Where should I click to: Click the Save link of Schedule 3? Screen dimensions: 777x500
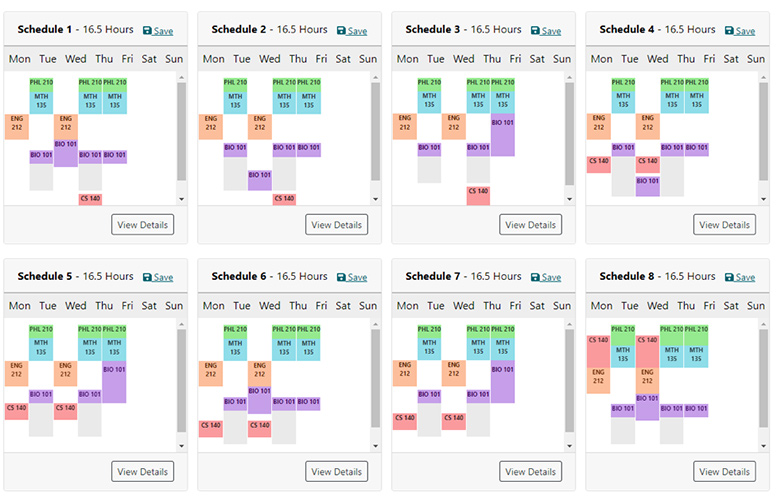(x=551, y=31)
